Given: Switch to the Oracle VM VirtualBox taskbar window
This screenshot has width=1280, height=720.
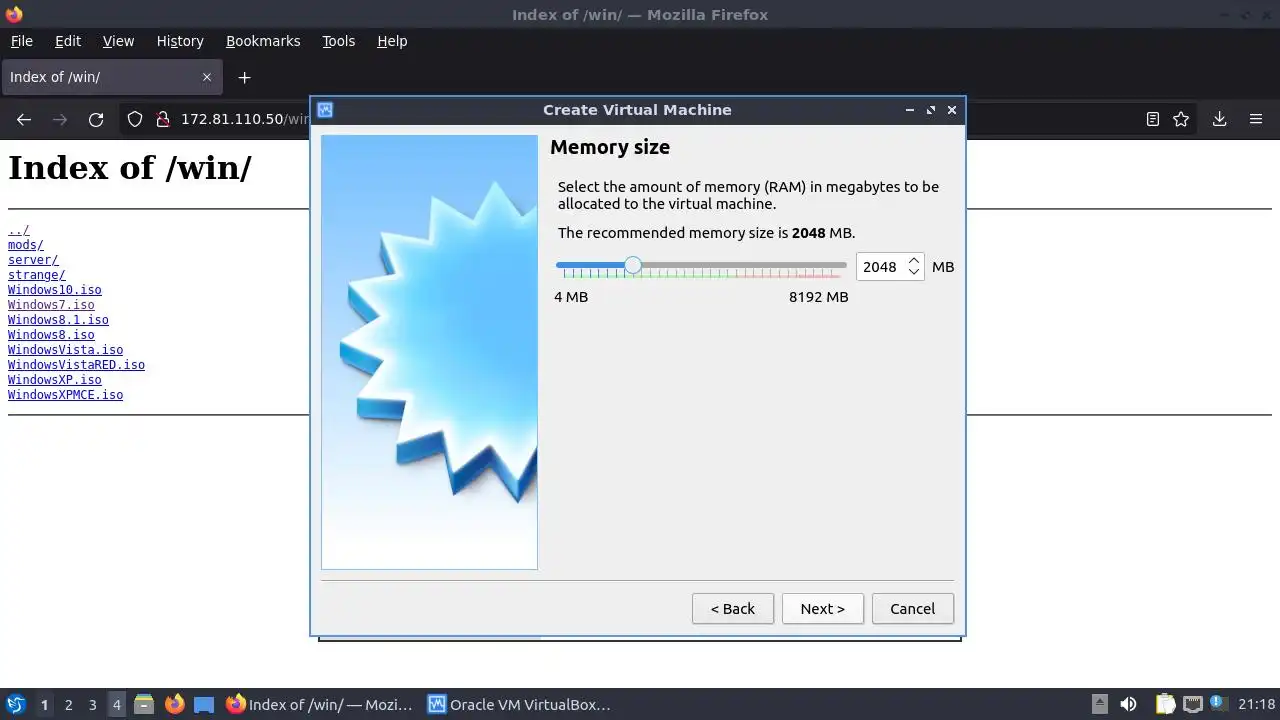Looking at the screenshot, I should coord(520,704).
